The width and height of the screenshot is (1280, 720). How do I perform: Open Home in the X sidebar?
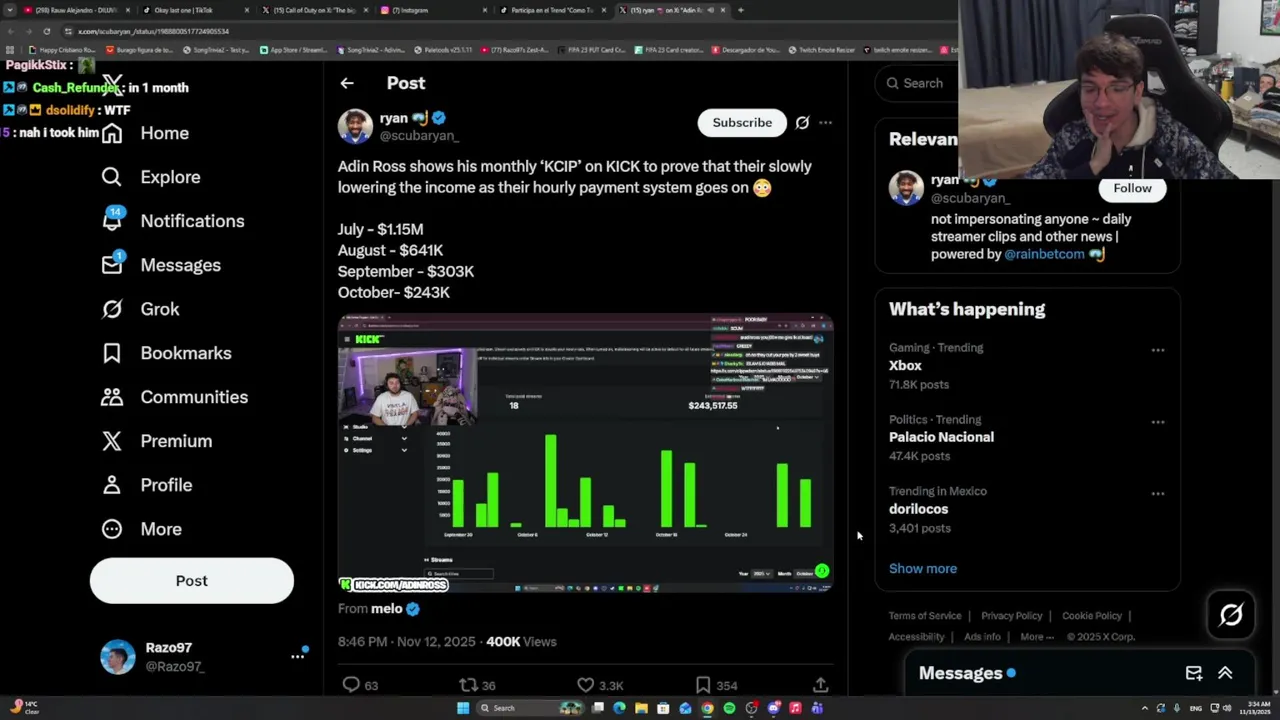(x=145, y=133)
